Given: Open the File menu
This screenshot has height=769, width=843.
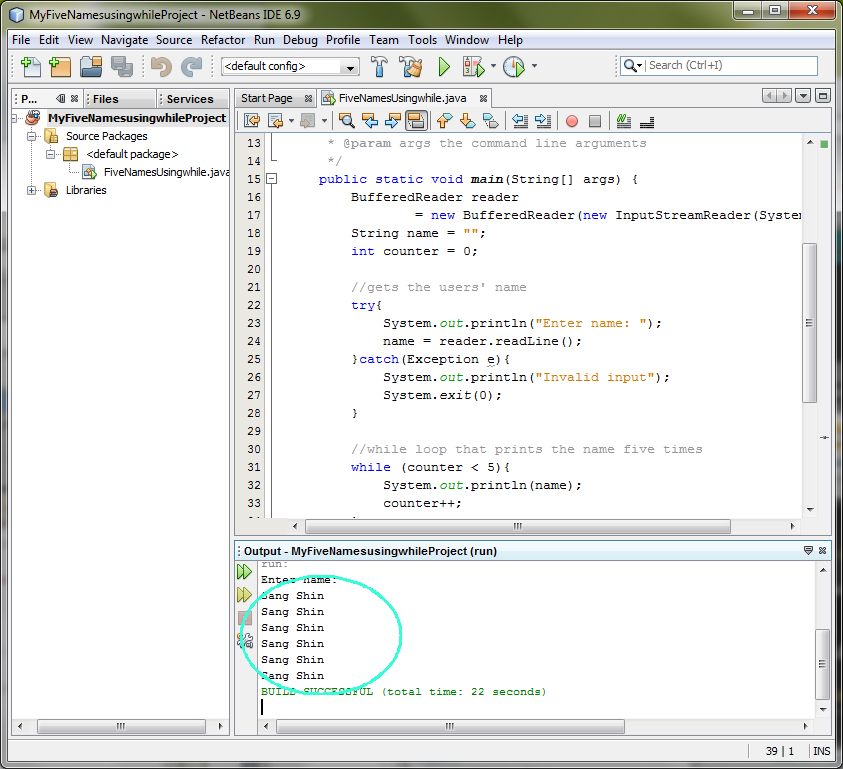Looking at the screenshot, I should click(21, 40).
